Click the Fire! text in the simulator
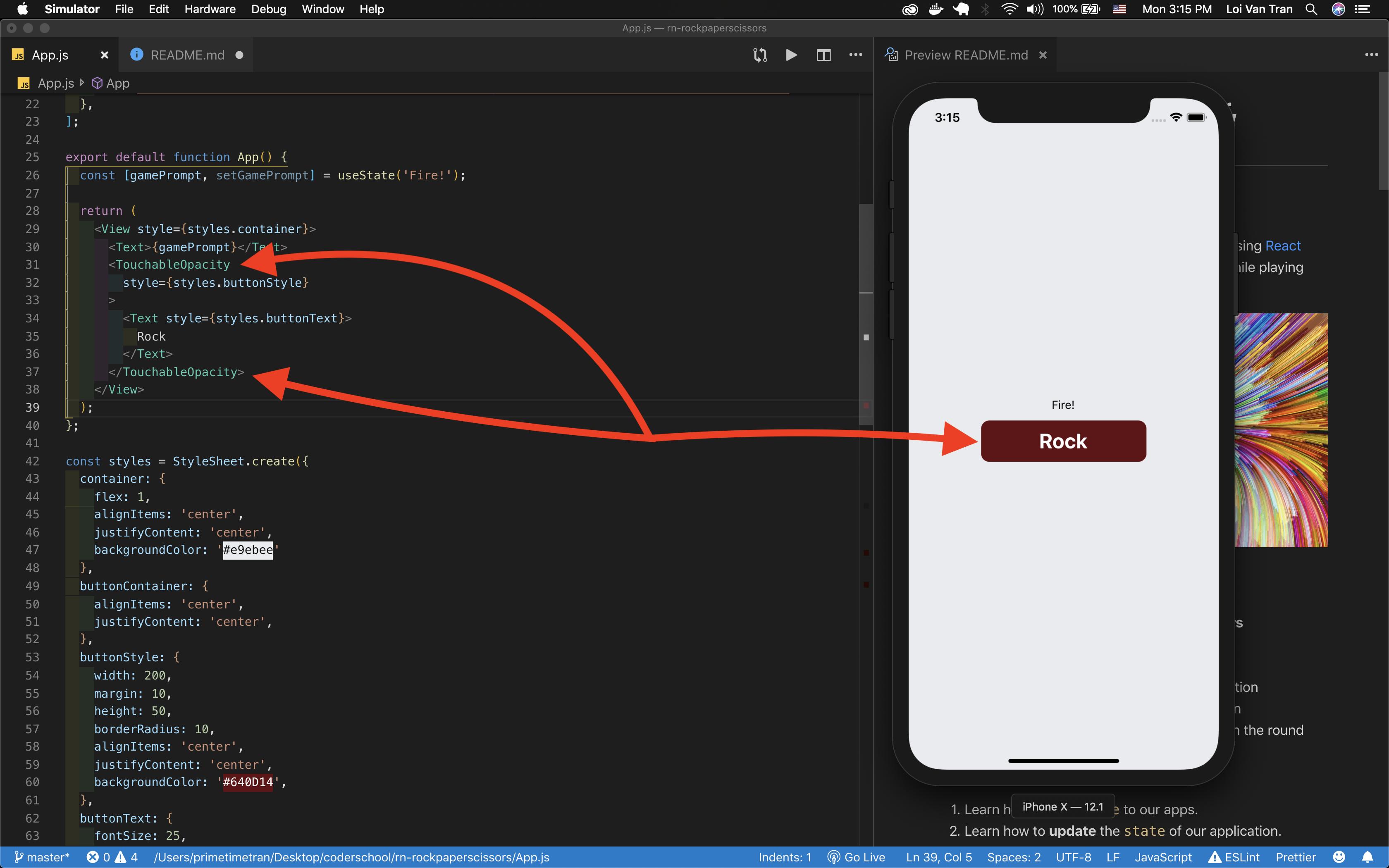Image resolution: width=1389 pixels, height=868 pixels. tap(1063, 405)
